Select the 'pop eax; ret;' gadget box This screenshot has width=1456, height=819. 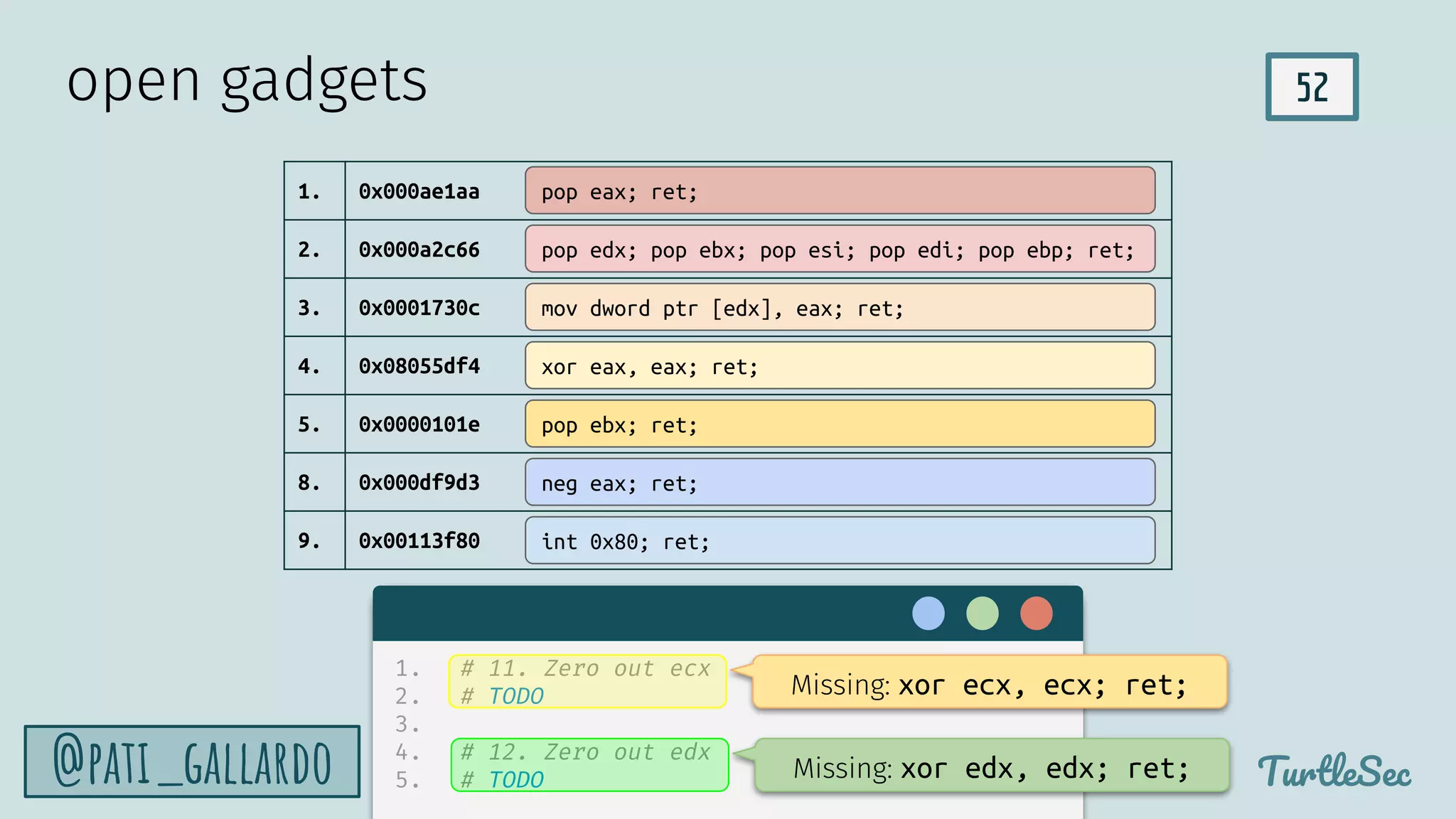tap(839, 191)
